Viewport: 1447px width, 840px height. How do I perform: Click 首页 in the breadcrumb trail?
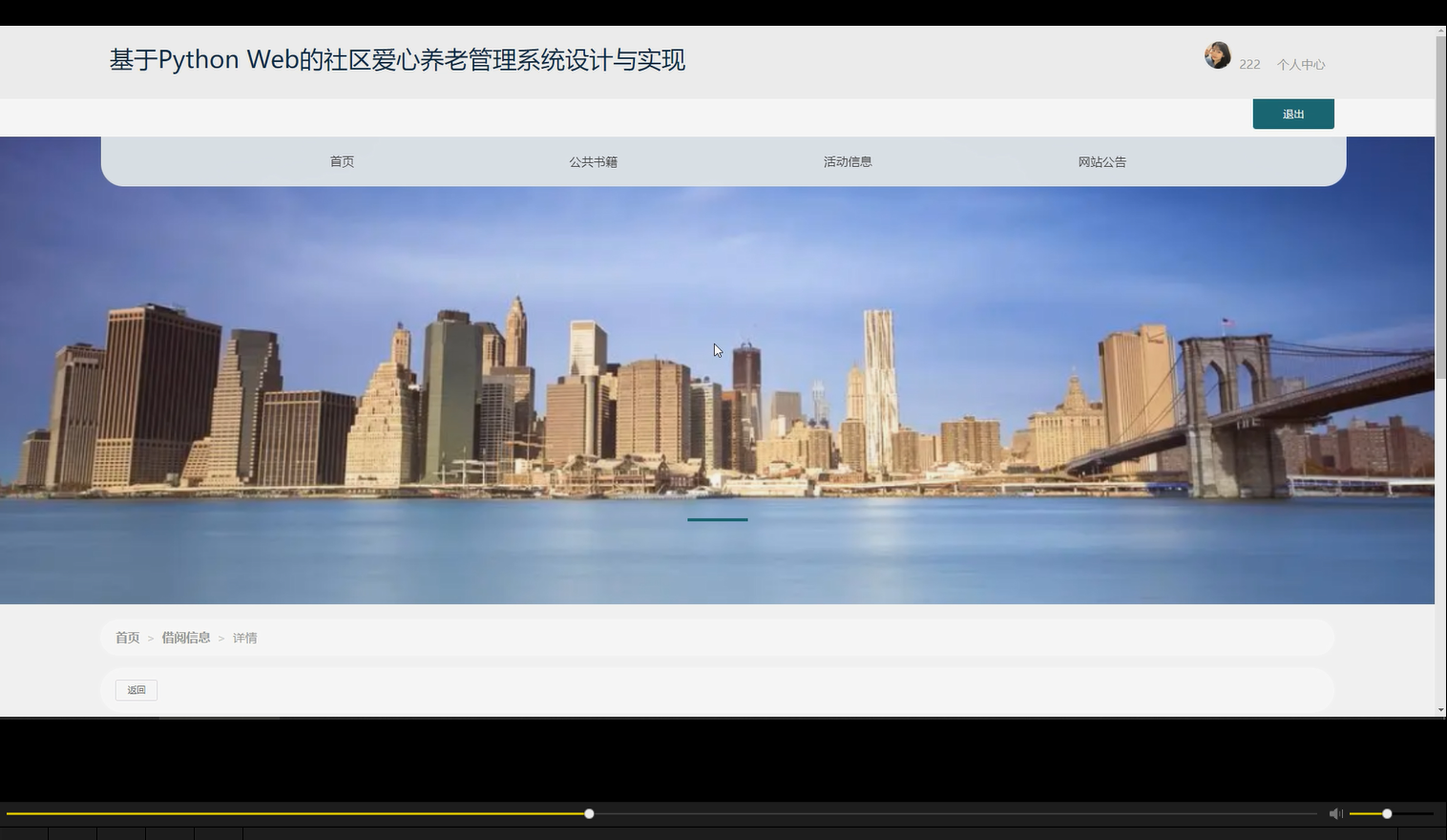127,637
